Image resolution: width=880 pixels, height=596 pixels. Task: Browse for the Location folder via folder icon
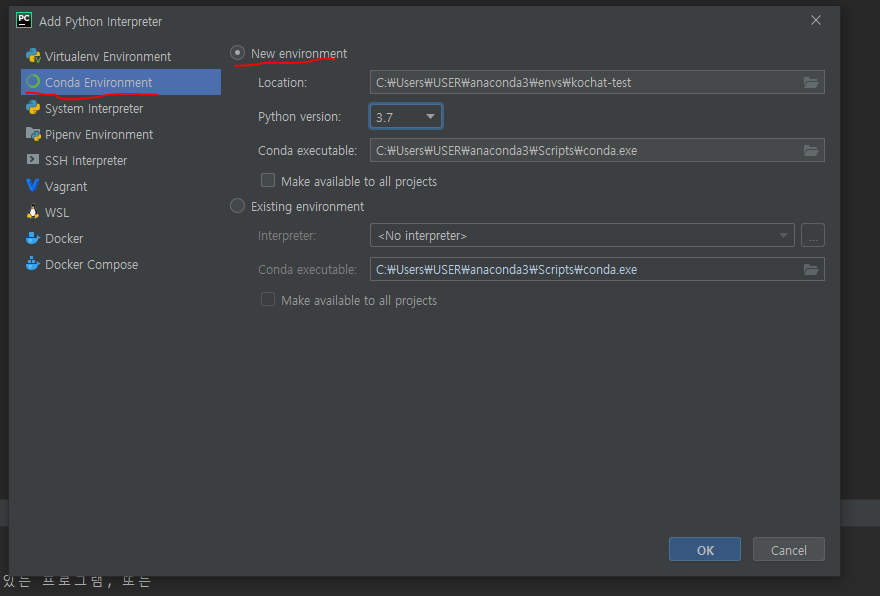coord(811,82)
